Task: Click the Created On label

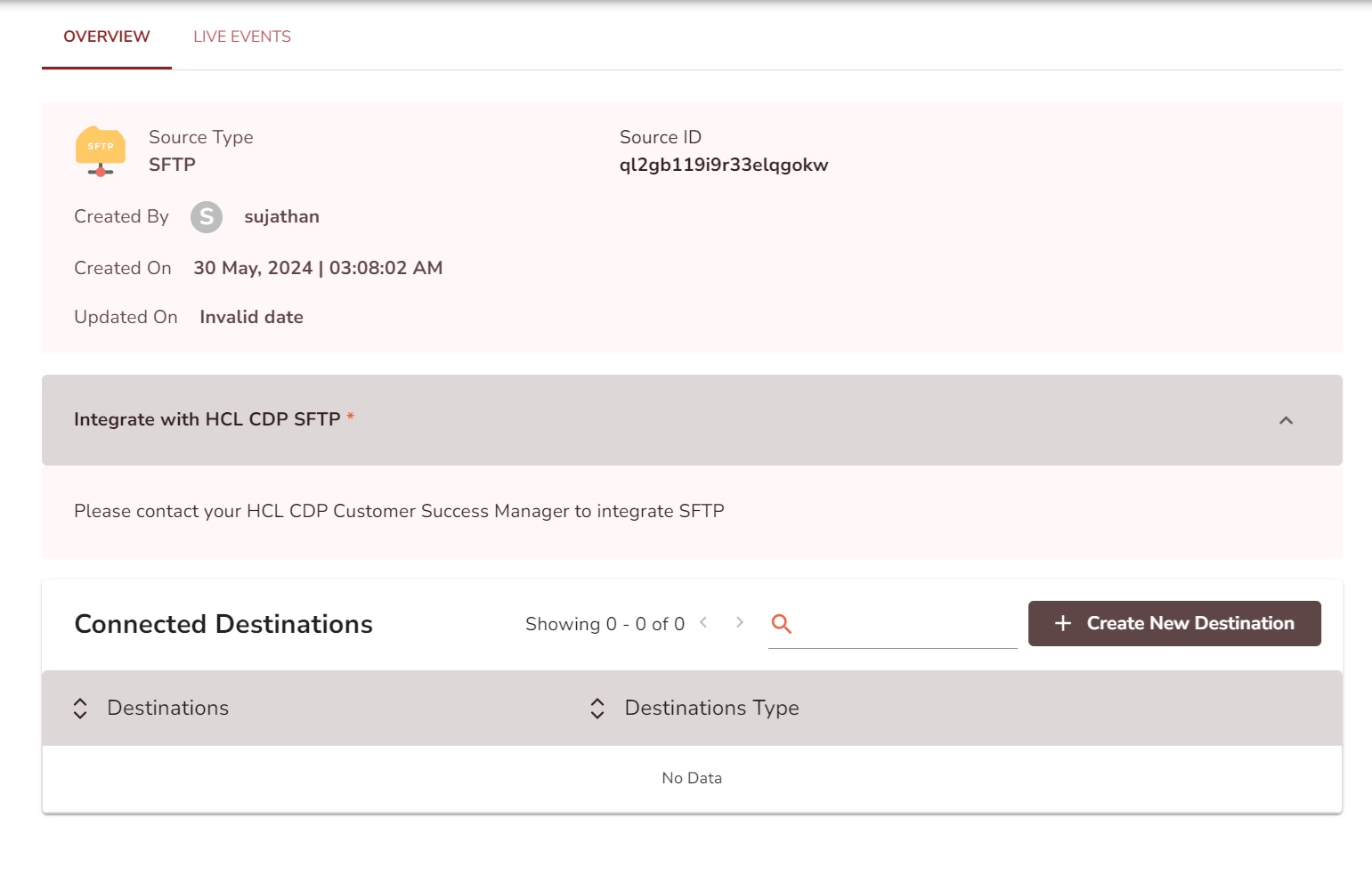Action: tap(123, 268)
